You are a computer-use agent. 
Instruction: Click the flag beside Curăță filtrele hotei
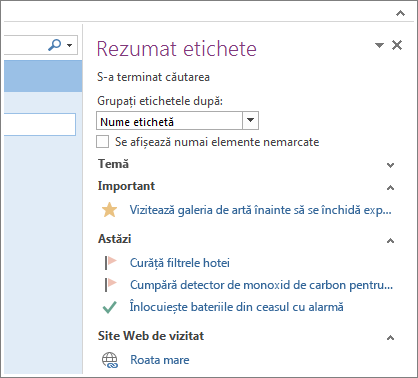(111, 263)
